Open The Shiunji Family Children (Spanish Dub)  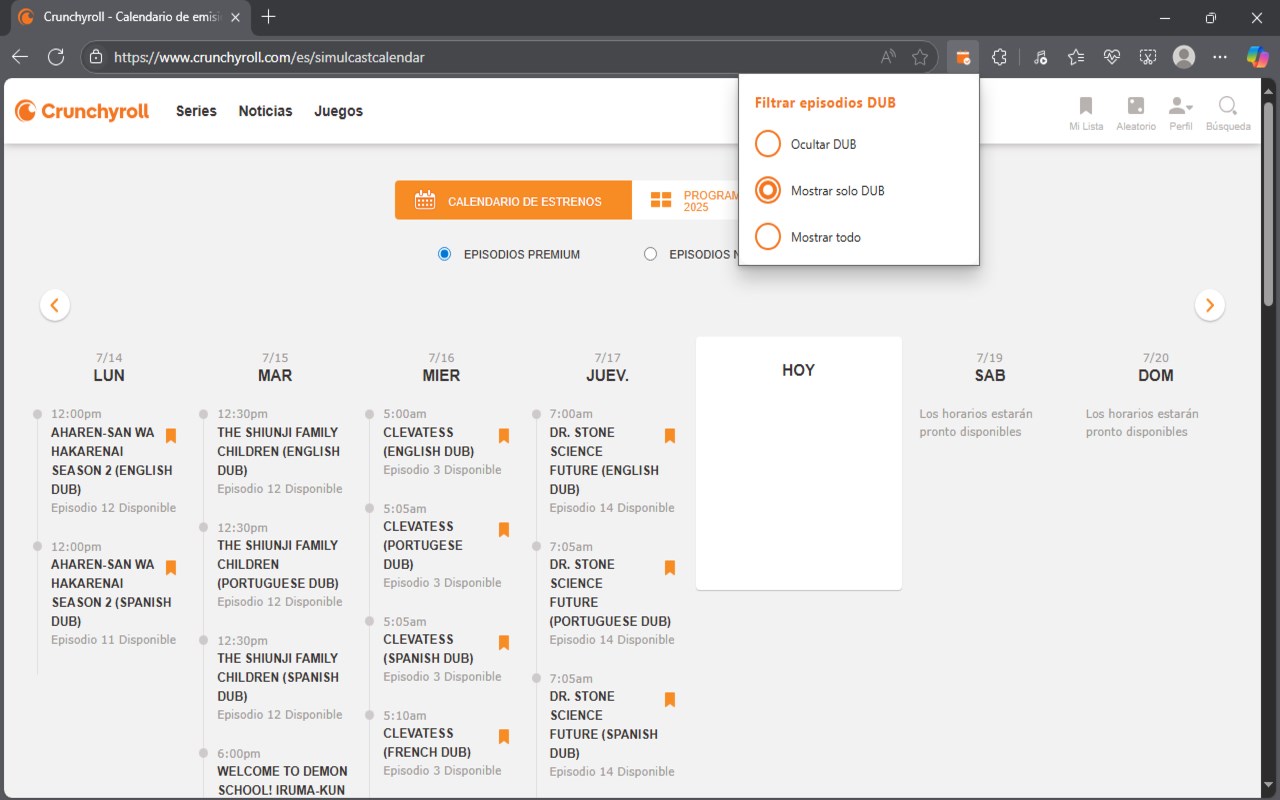pyautogui.click(x=279, y=677)
